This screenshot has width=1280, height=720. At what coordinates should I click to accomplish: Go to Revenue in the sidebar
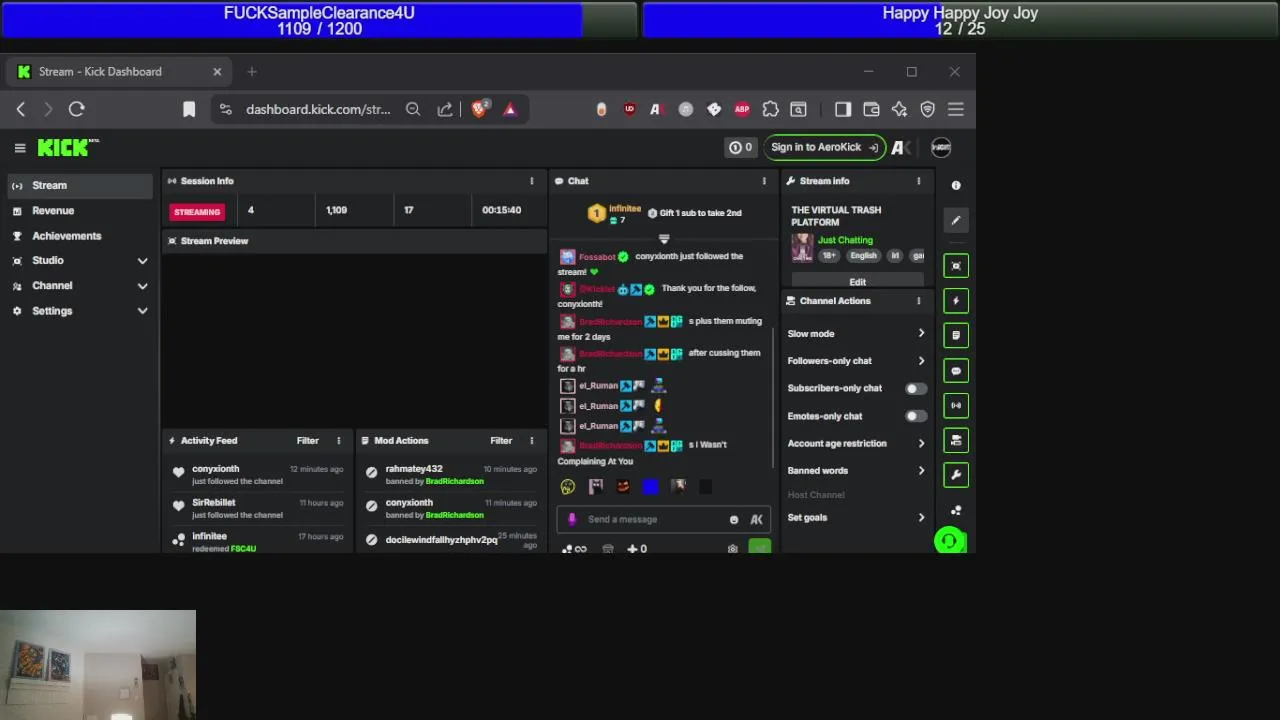click(x=80, y=211)
